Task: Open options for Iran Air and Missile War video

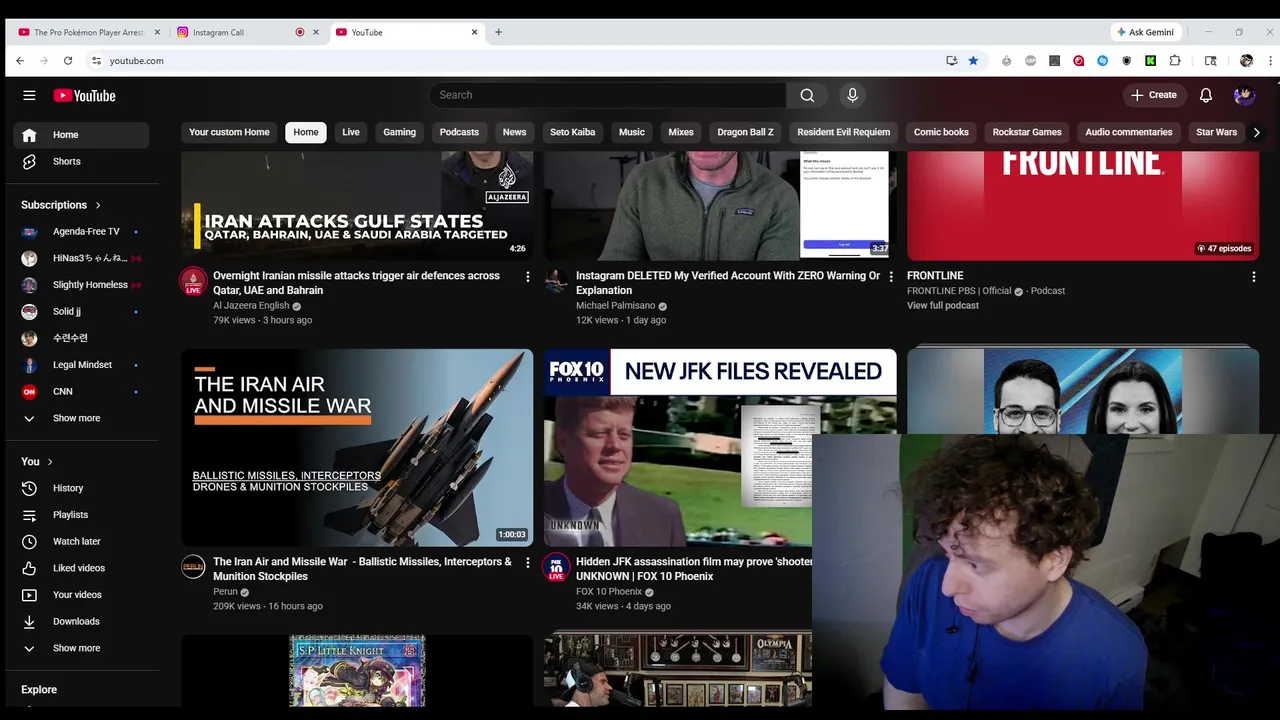Action: (x=528, y=563)
